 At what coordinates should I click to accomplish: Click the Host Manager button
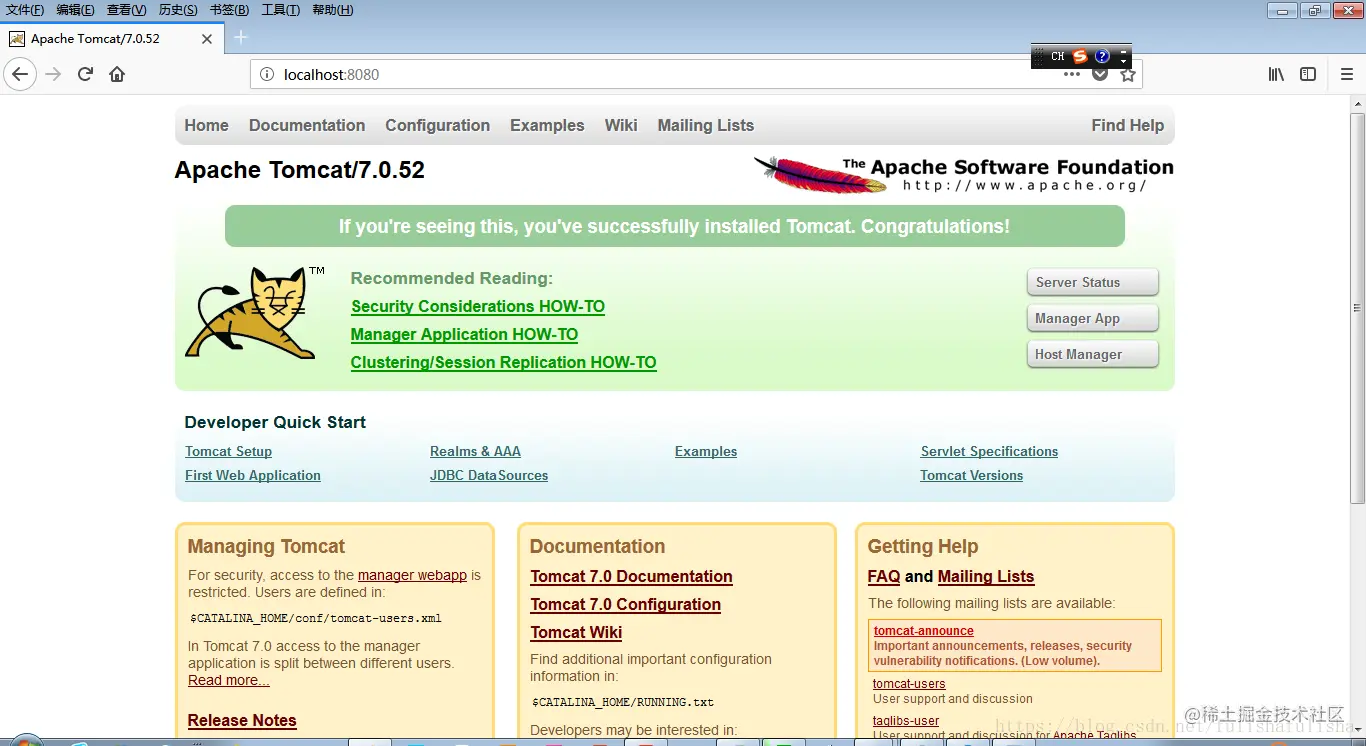coord(1093,354)
